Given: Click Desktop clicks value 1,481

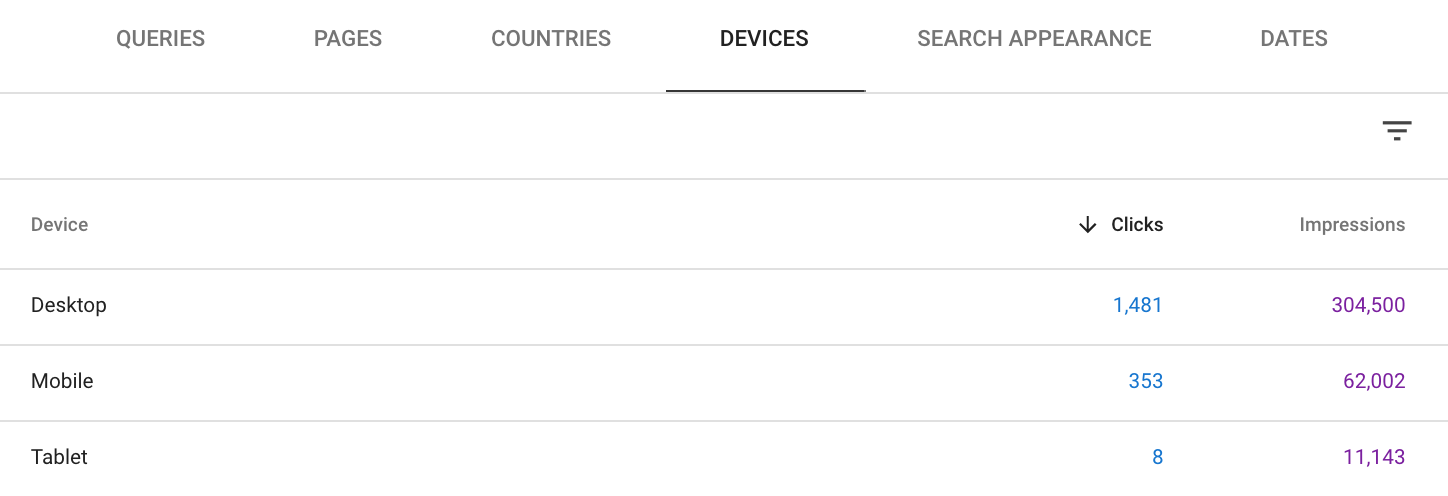Looking at the screenshot, I should [1138, 305].
